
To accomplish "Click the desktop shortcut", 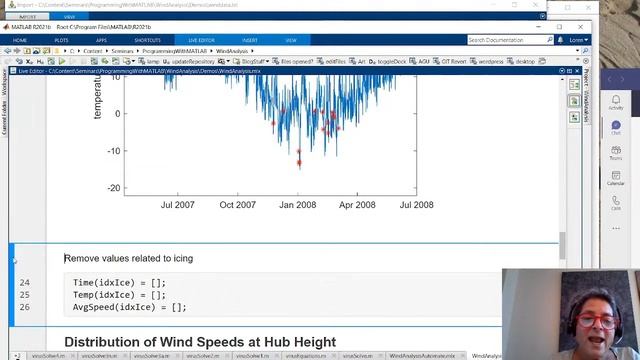I will tap(521, 61).
